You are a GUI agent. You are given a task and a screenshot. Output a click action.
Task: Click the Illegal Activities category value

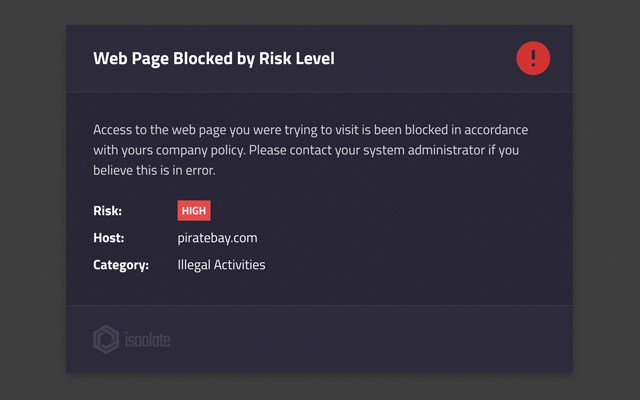221,265
